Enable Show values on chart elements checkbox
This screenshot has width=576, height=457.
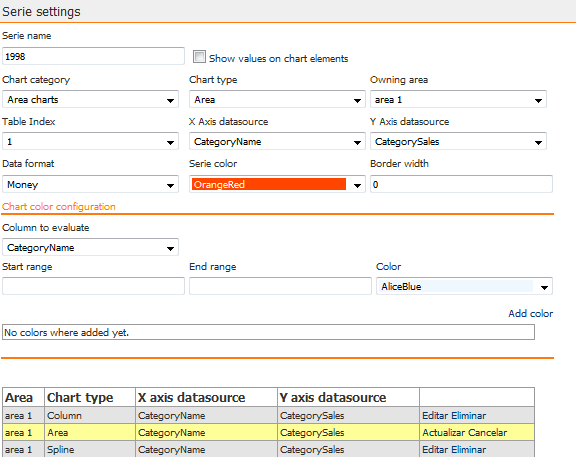(x=199, y=57)
